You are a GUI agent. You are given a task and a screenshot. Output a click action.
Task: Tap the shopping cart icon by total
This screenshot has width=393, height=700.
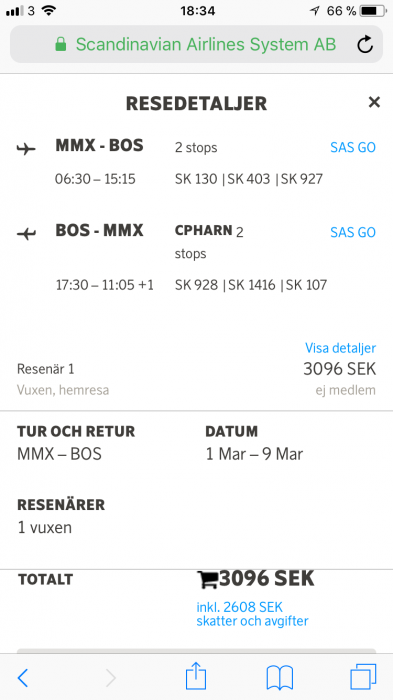207,579
